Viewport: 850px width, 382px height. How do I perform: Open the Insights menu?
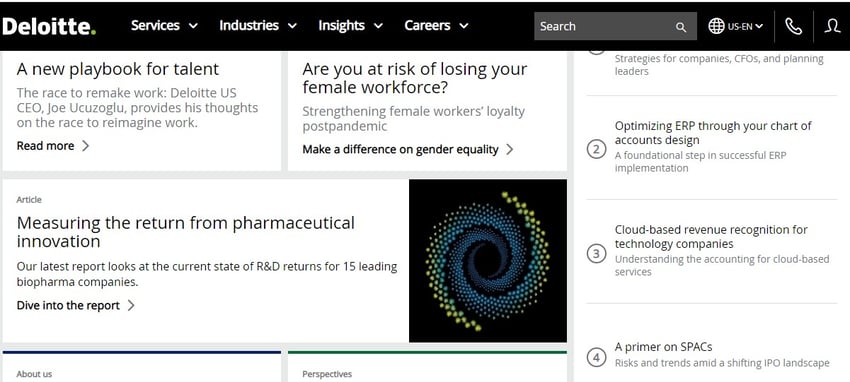[x=351, y=25]
